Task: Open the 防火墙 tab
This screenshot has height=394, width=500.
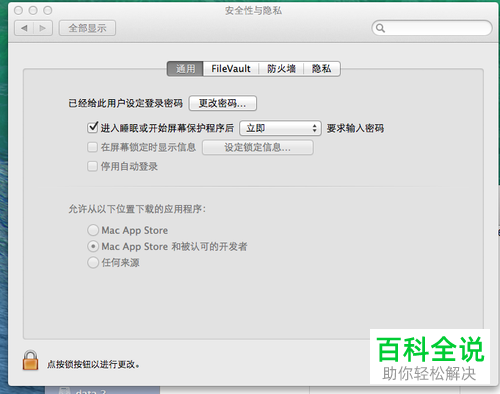Action: click(281, 69)
